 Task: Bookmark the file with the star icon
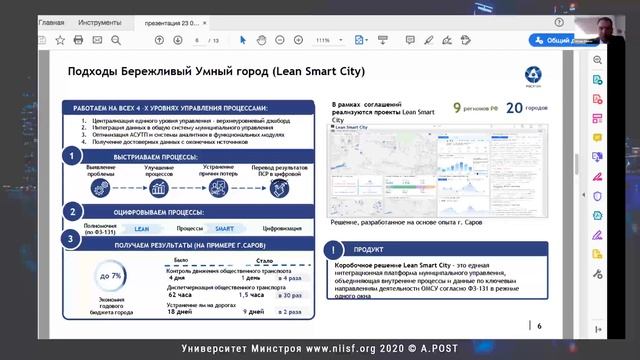(60, 40)
